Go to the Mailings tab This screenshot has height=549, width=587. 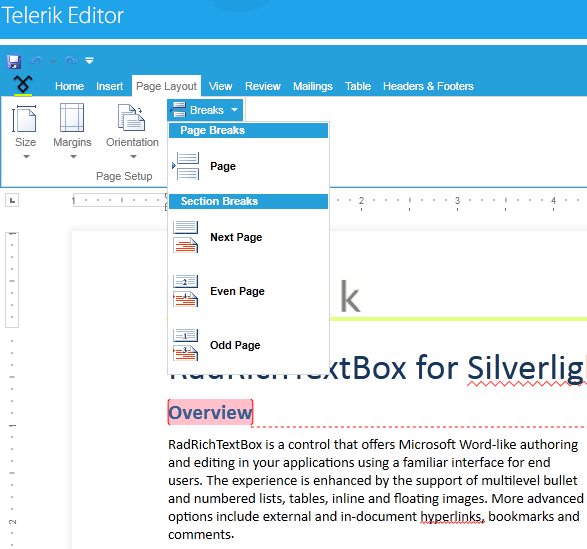[313, 86]
